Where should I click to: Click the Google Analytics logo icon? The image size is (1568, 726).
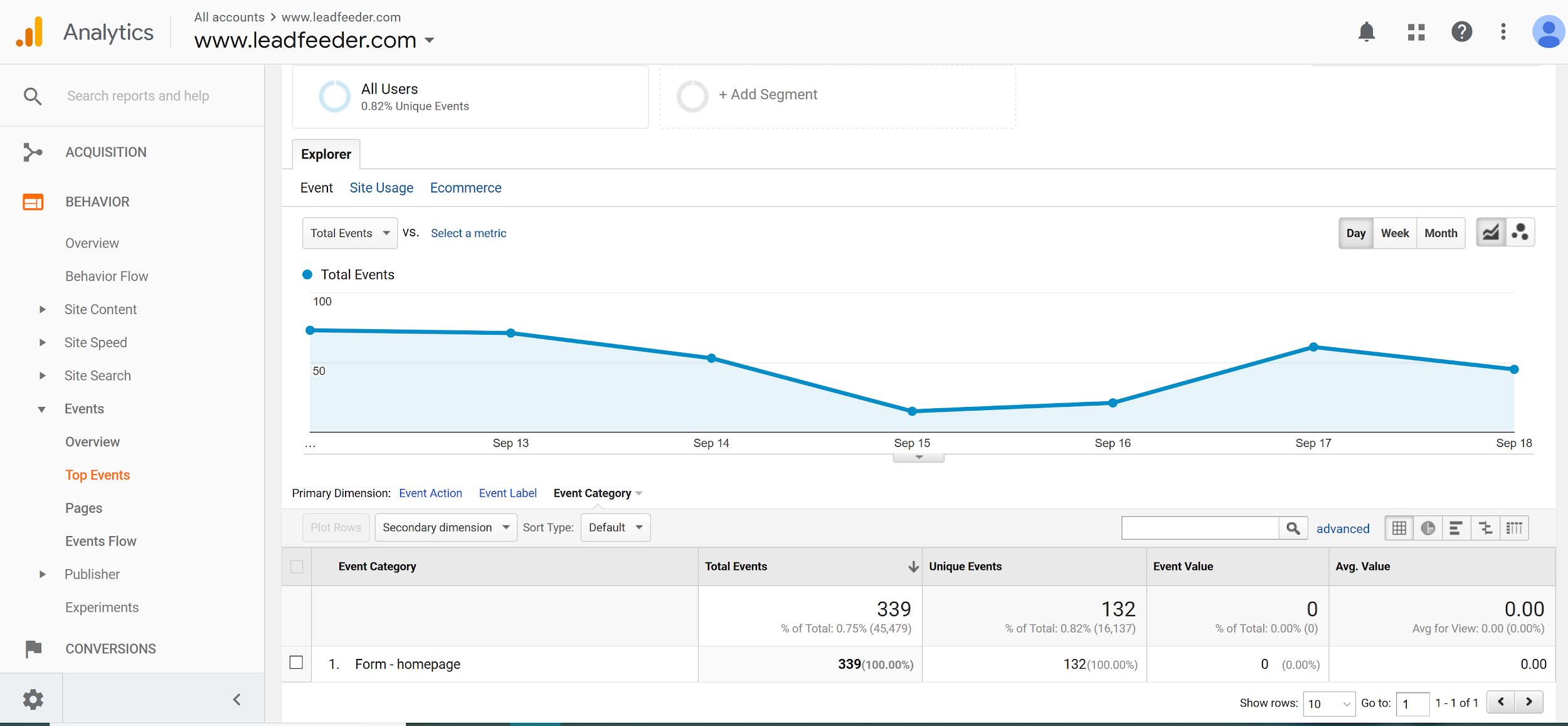(29, 32)
